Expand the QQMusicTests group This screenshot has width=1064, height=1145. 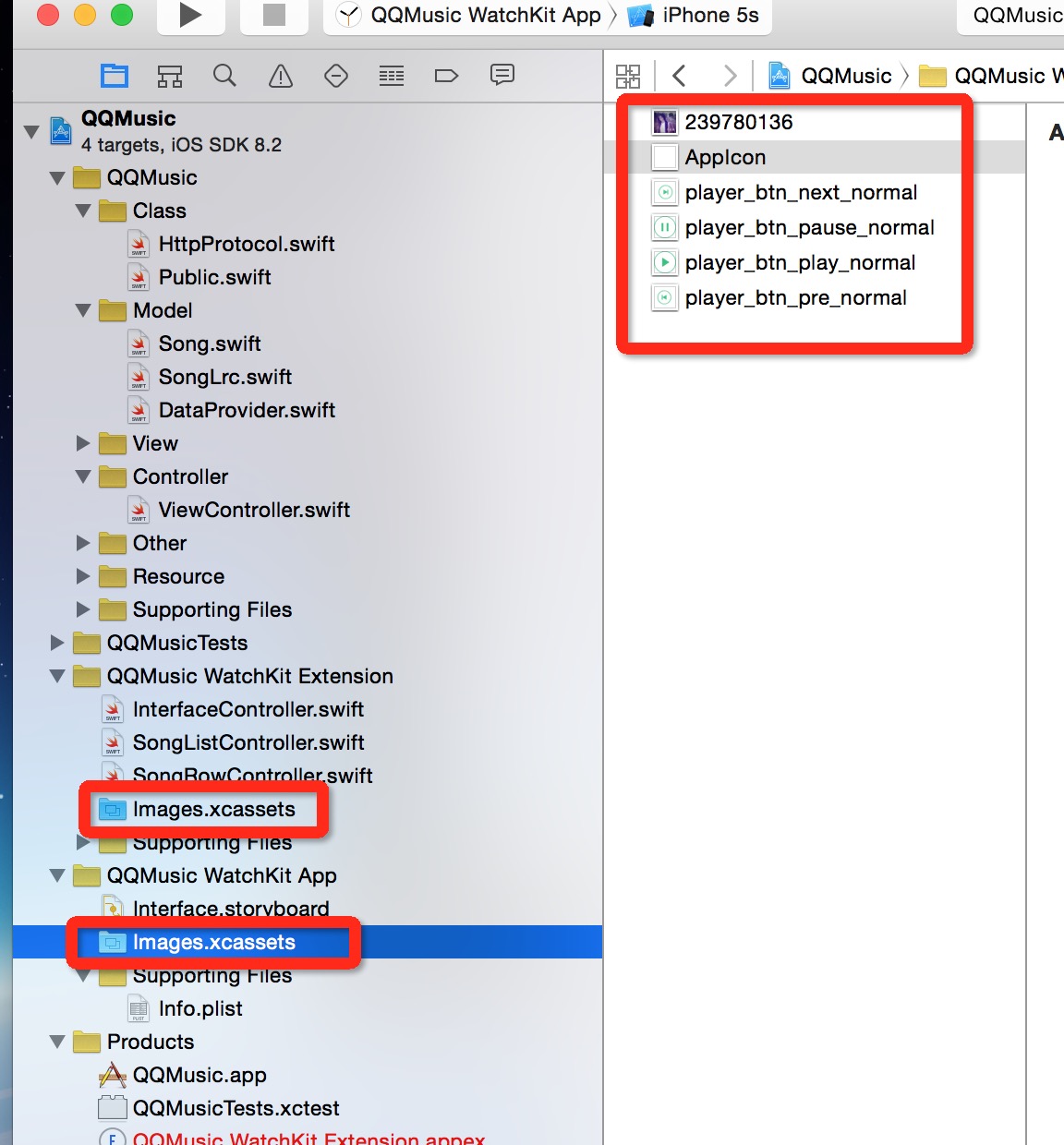(57, 644)
